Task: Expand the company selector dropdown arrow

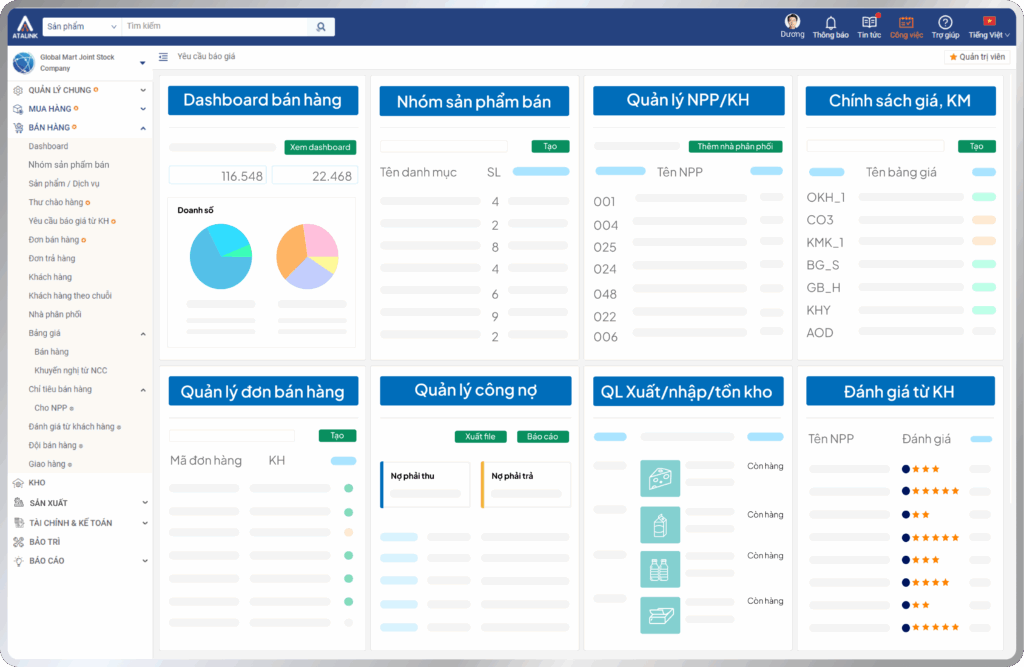Action: coord(142,63)
